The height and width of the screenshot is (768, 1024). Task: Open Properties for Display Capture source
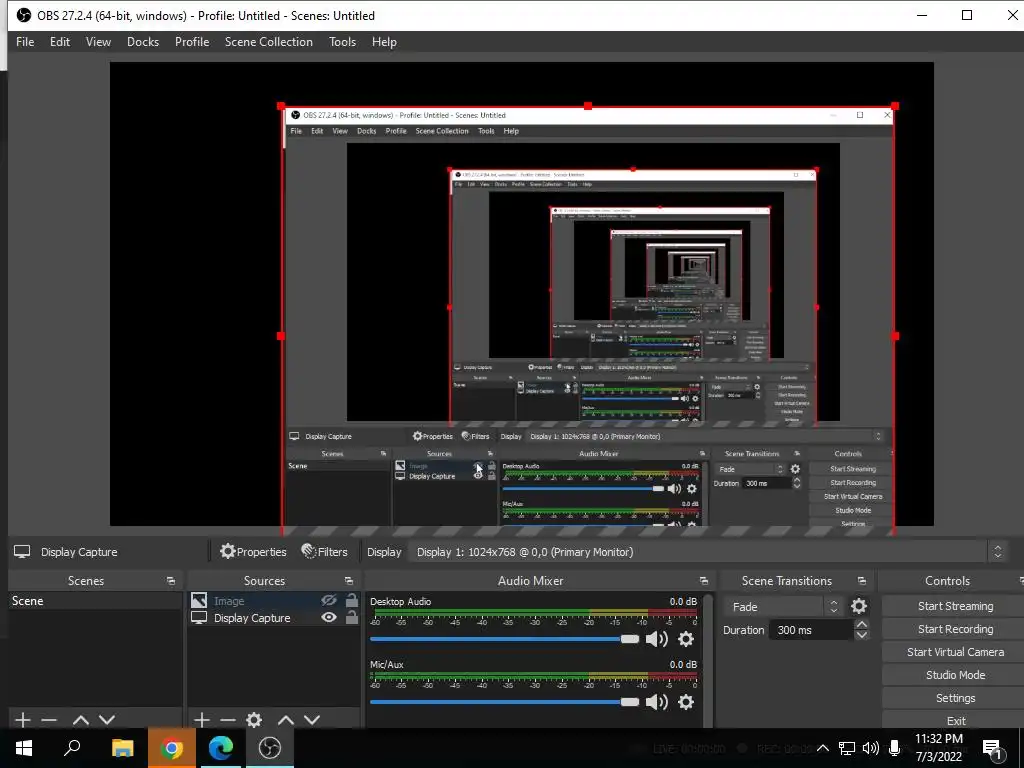(253, 552)
